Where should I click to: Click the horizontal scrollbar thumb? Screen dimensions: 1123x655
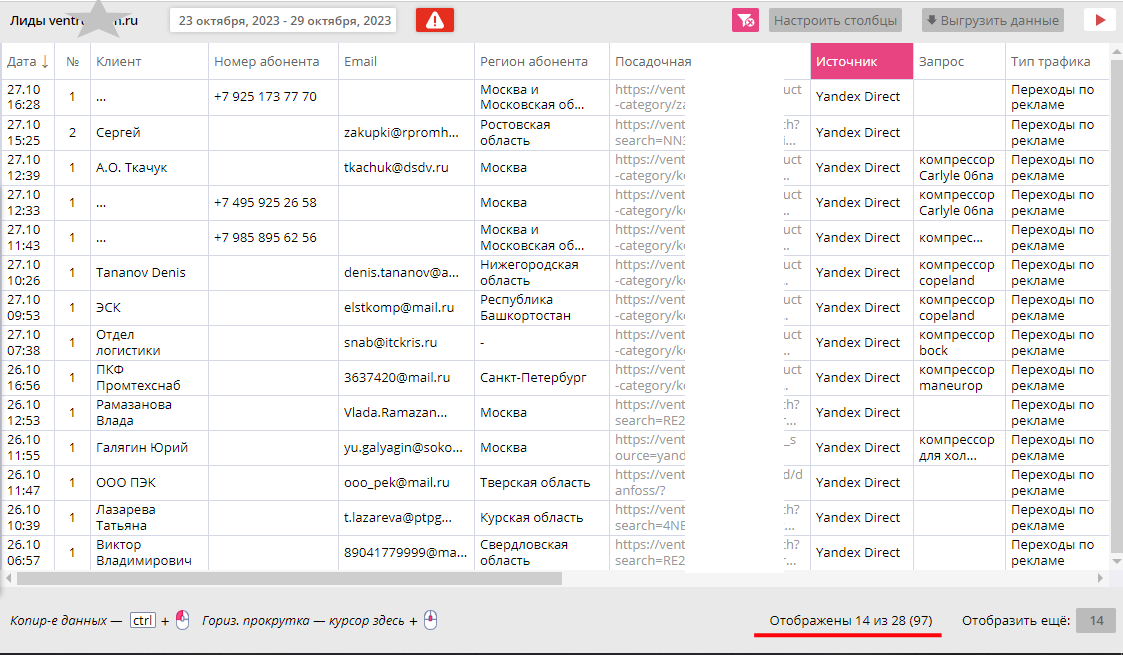[289, 578]
